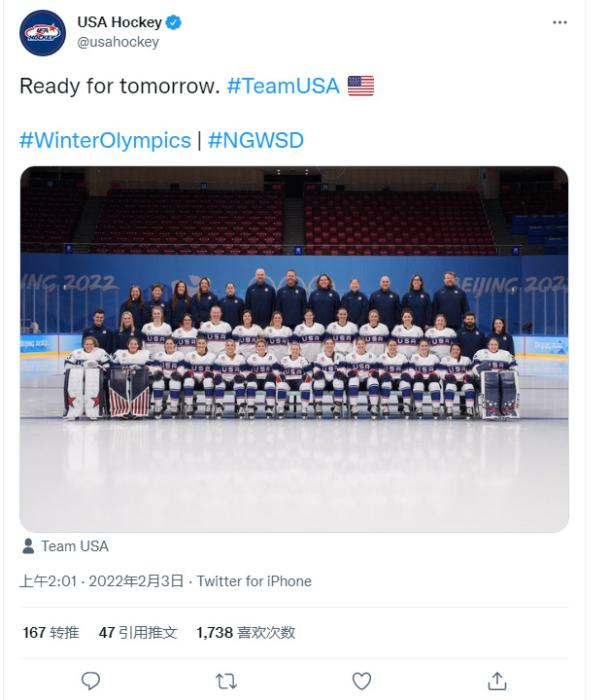Viewport: 610px width, 700px height.
Task: Click the blue verified badge
Action: [x=171, y=22]
